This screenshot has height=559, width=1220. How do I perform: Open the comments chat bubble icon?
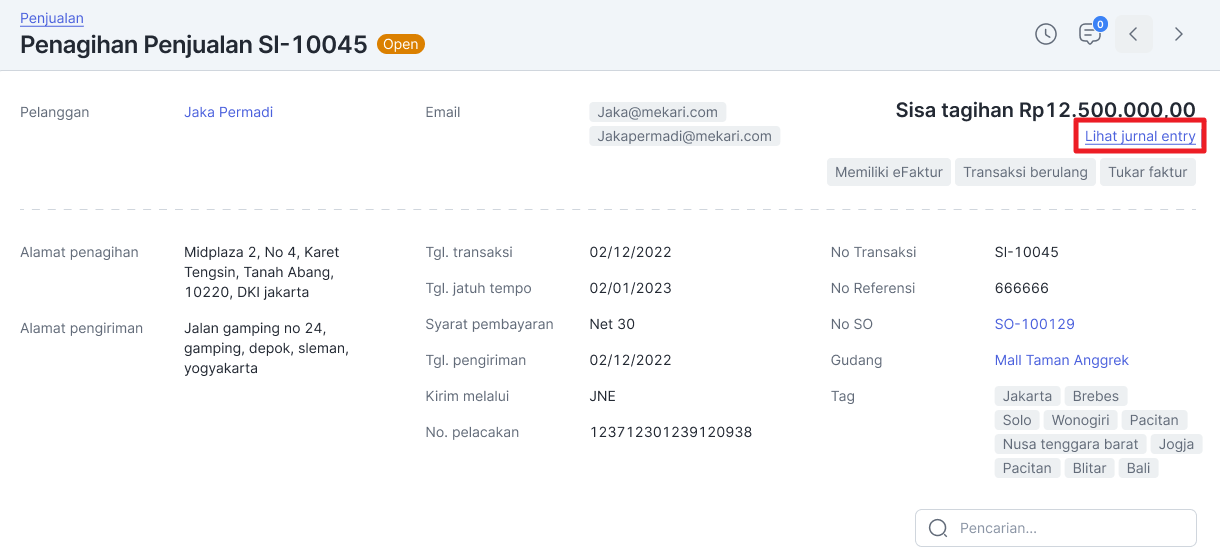tap(1089, 34)
